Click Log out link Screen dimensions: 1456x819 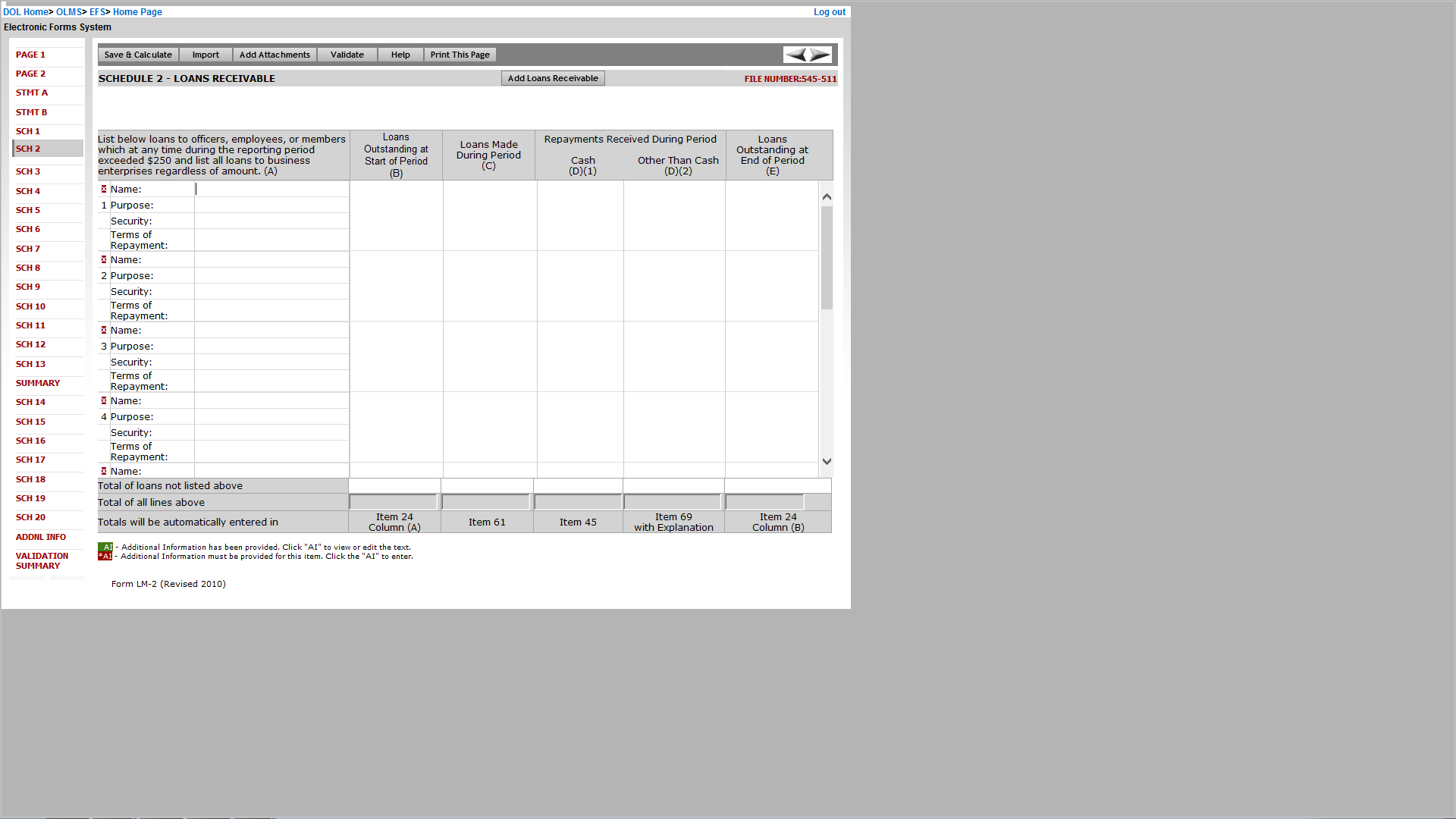[x=829, y=12]
